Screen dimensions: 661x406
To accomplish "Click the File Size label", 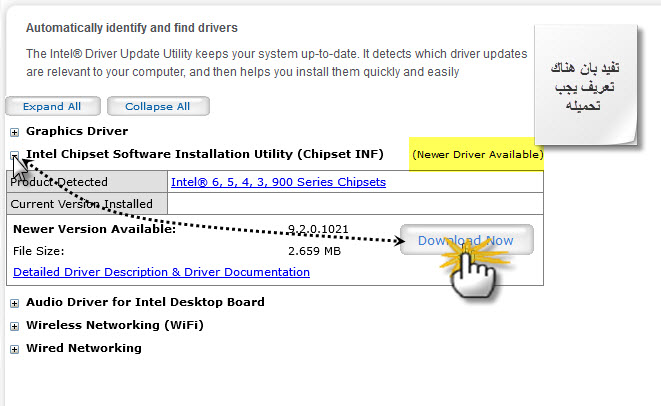I will click(39, 251).
